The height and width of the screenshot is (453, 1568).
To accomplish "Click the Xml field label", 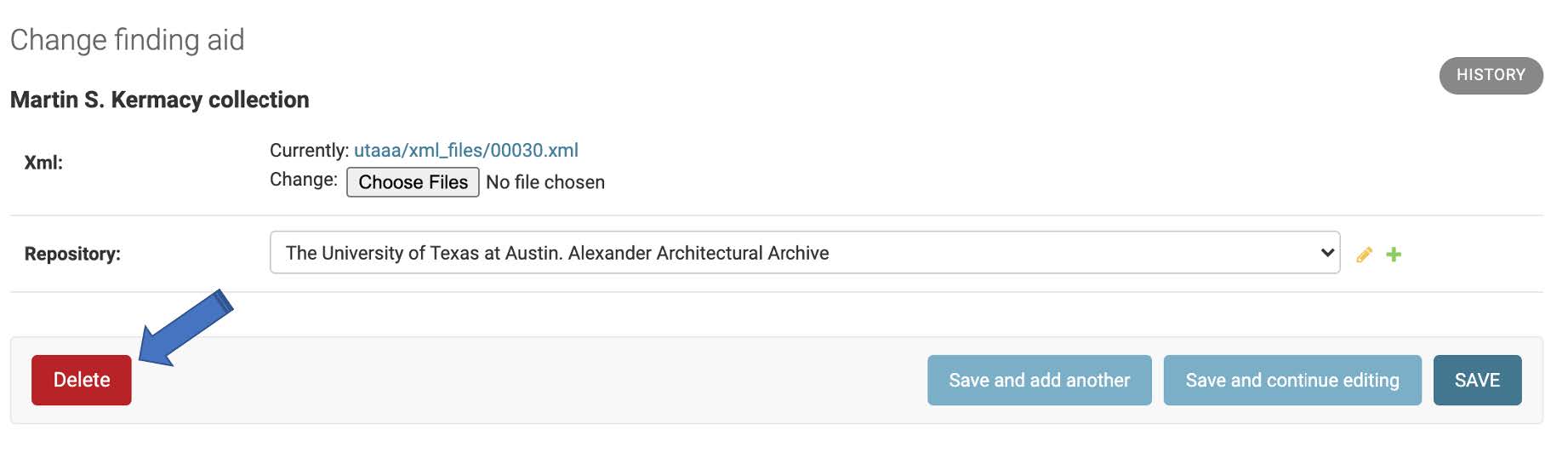I will (43, 163).
